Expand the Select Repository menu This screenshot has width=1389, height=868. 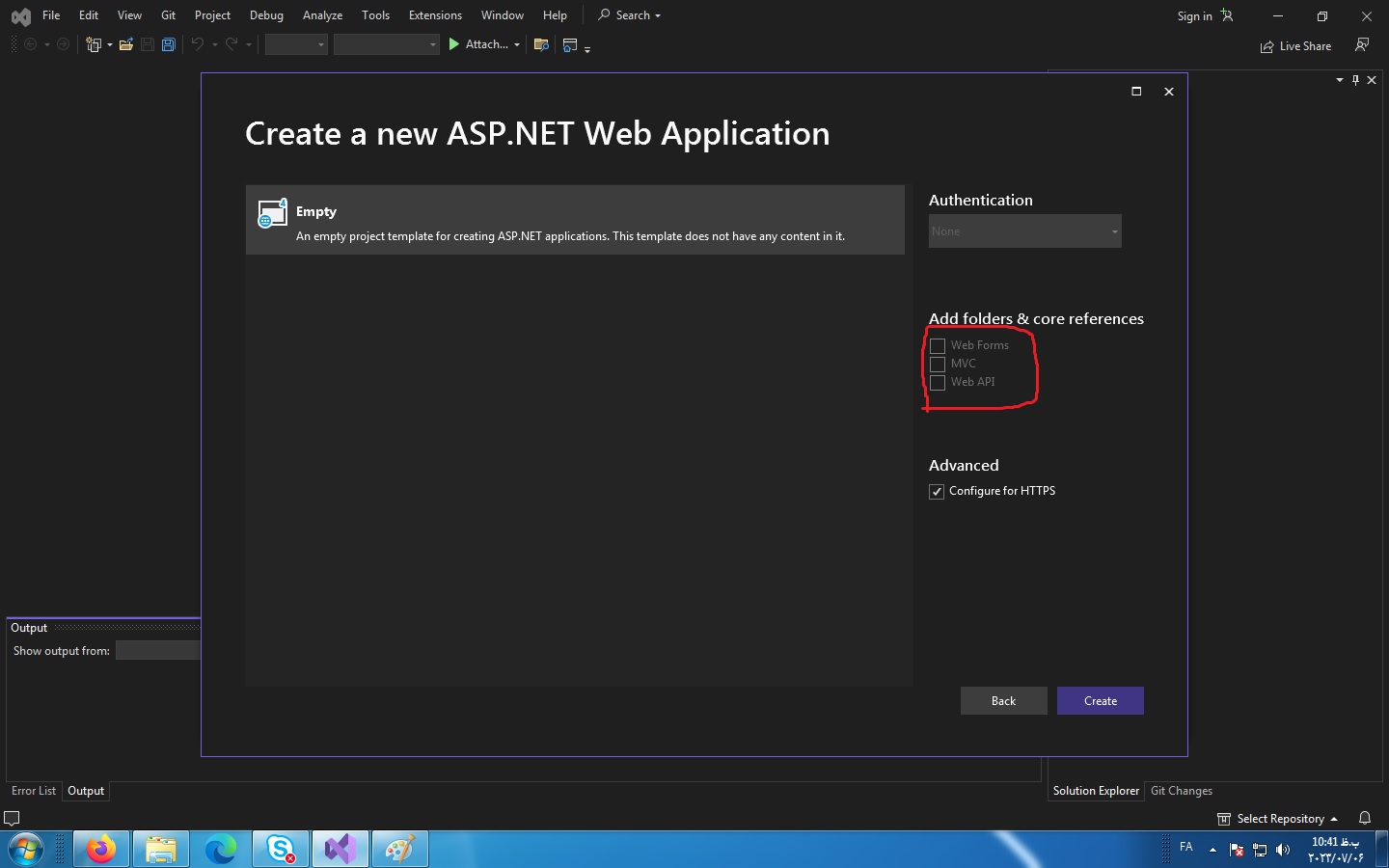pyautogui.click(x=1279, y=819)
